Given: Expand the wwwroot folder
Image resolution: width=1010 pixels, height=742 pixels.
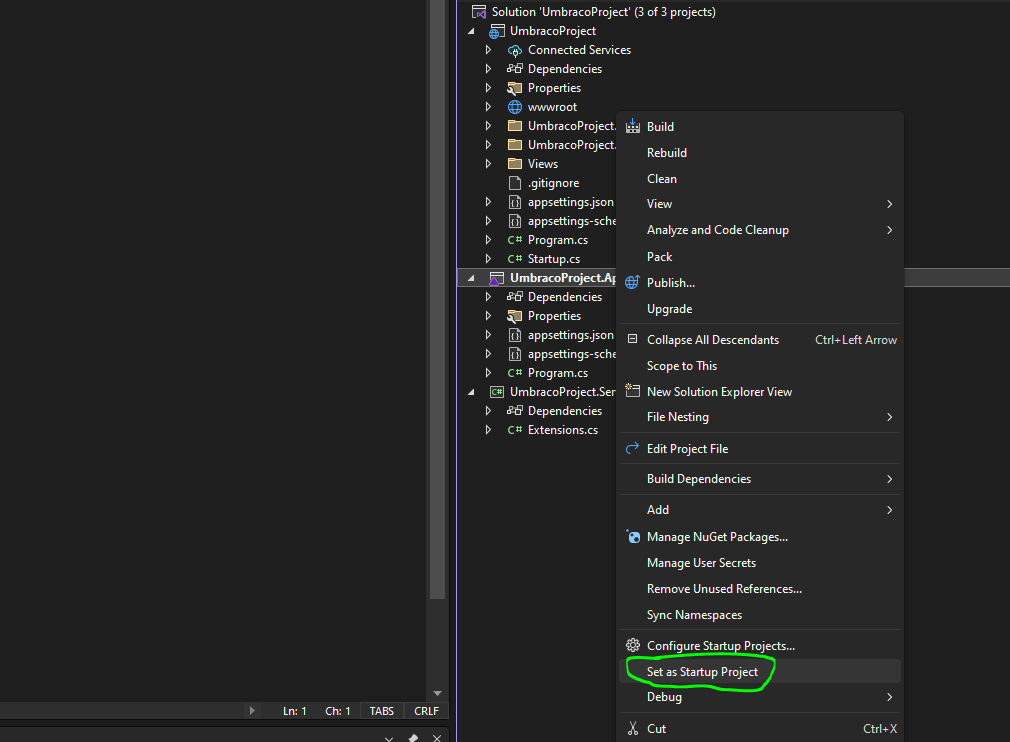Looking at the screenshot, I should tap(488, 106).
